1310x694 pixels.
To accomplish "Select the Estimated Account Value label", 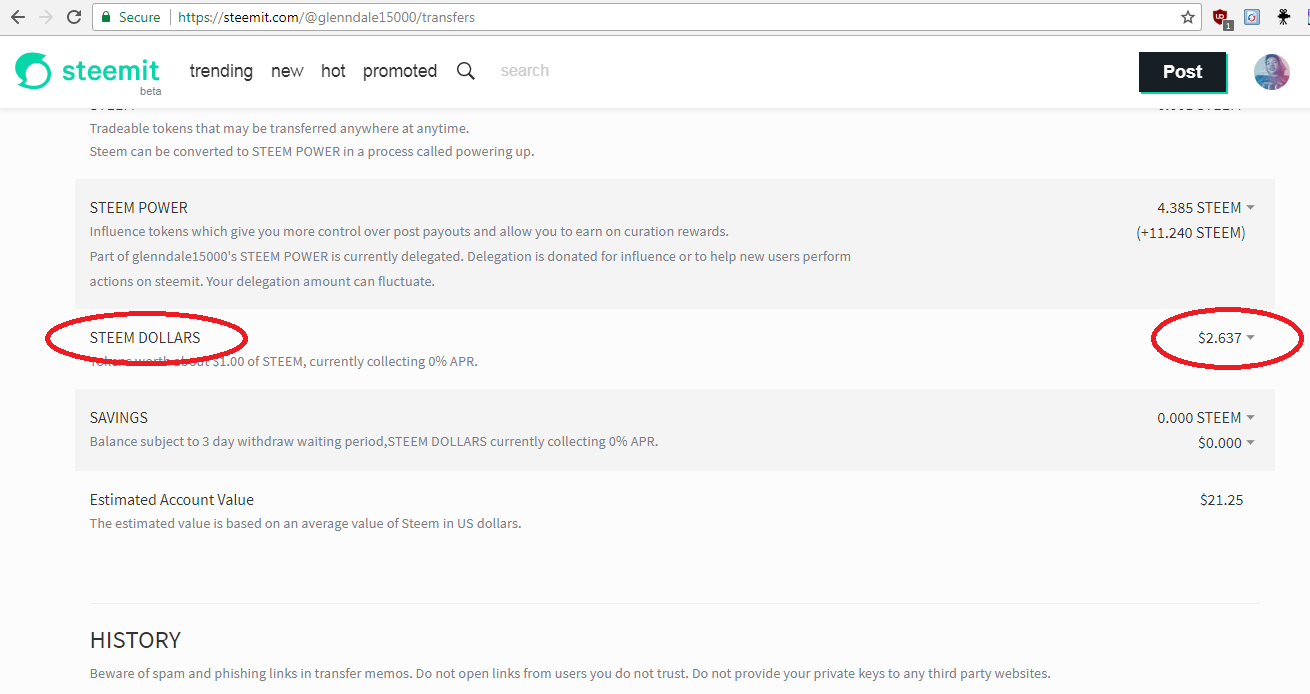I will pyautogui.click(x=172, y=500).
